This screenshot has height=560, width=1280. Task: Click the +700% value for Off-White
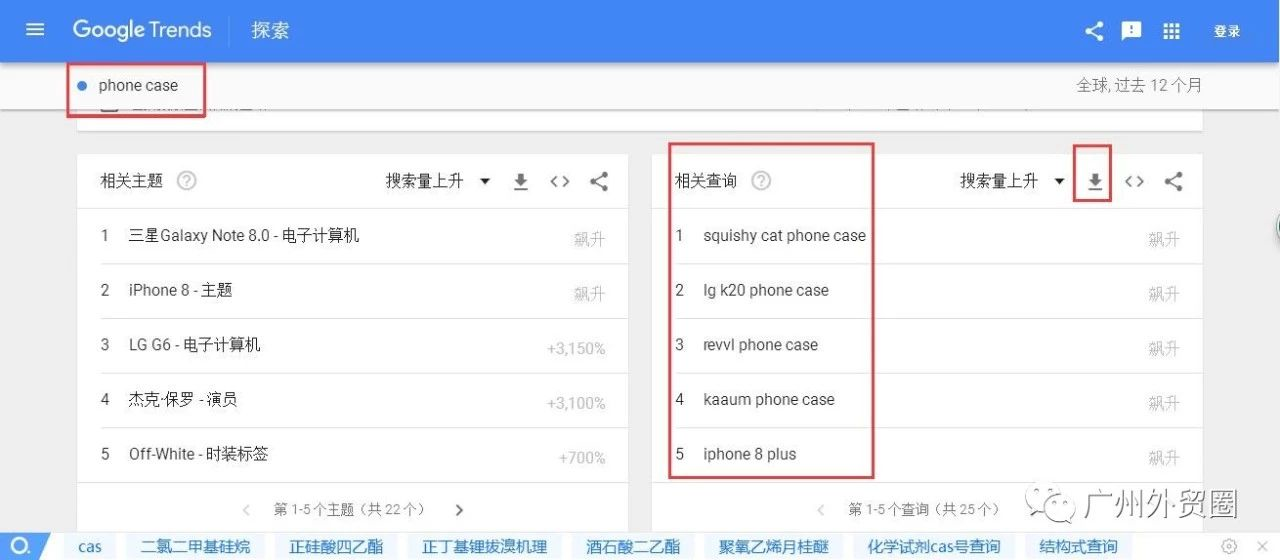[582, 458]
